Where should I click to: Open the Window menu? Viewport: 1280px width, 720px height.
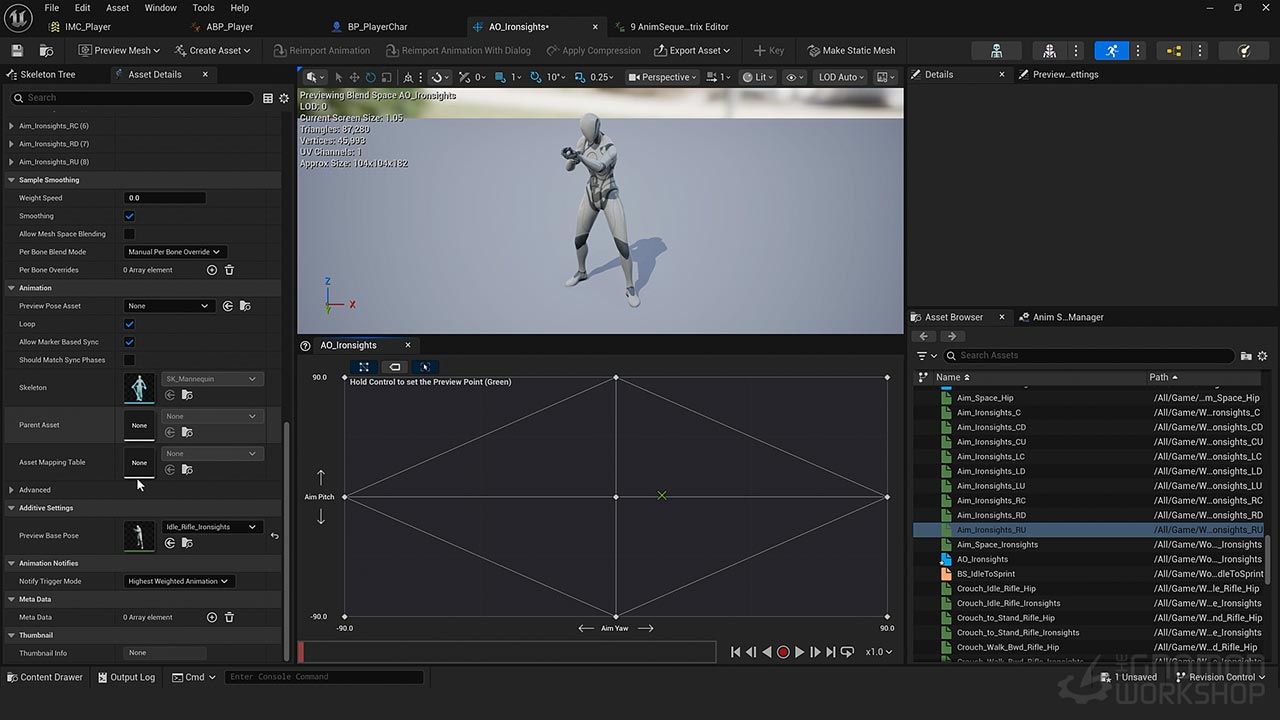[160, 8]
